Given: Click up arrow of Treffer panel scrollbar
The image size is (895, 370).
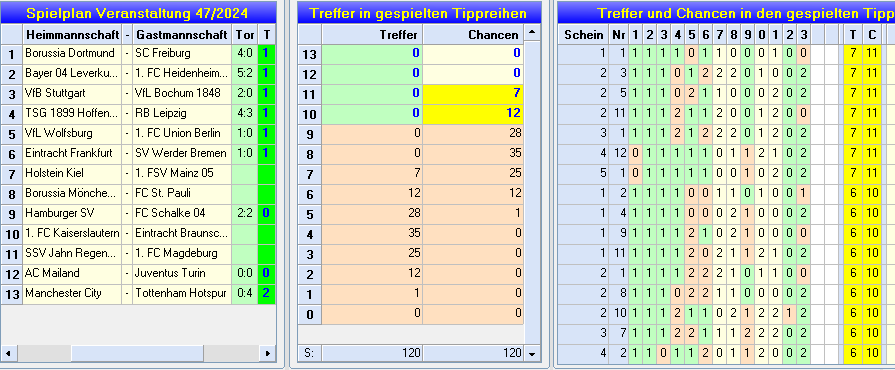Looking at the screenshot, I should click(x=532, y=33).
